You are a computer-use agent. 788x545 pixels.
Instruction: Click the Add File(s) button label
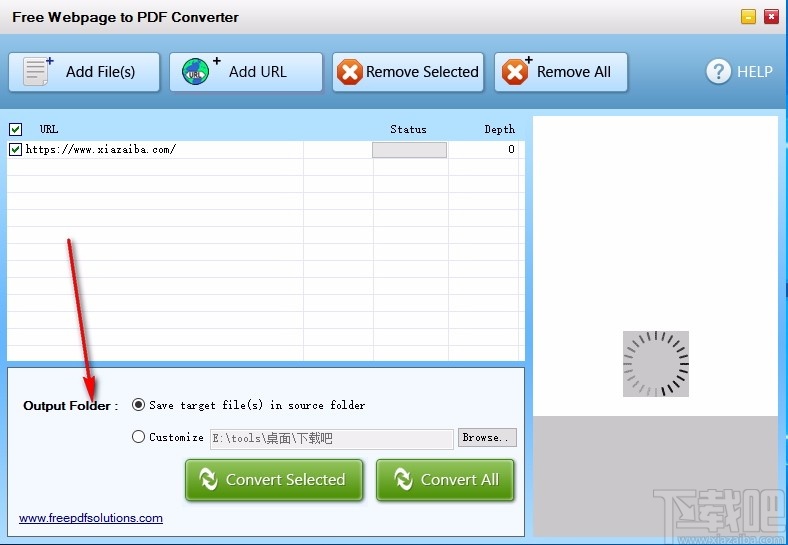click(101, 72)
